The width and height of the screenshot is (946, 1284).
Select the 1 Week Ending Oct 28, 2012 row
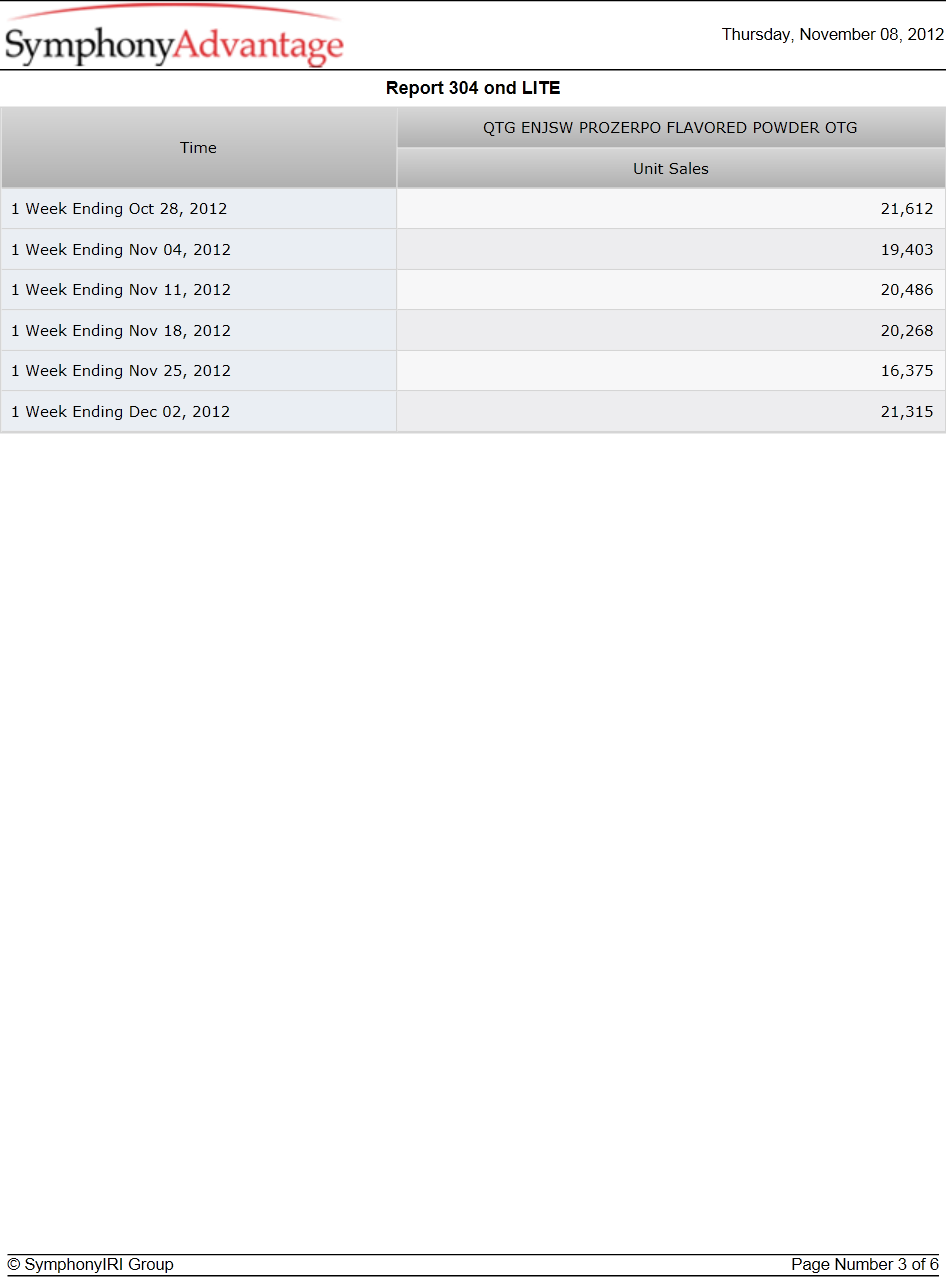click(473, 209)
